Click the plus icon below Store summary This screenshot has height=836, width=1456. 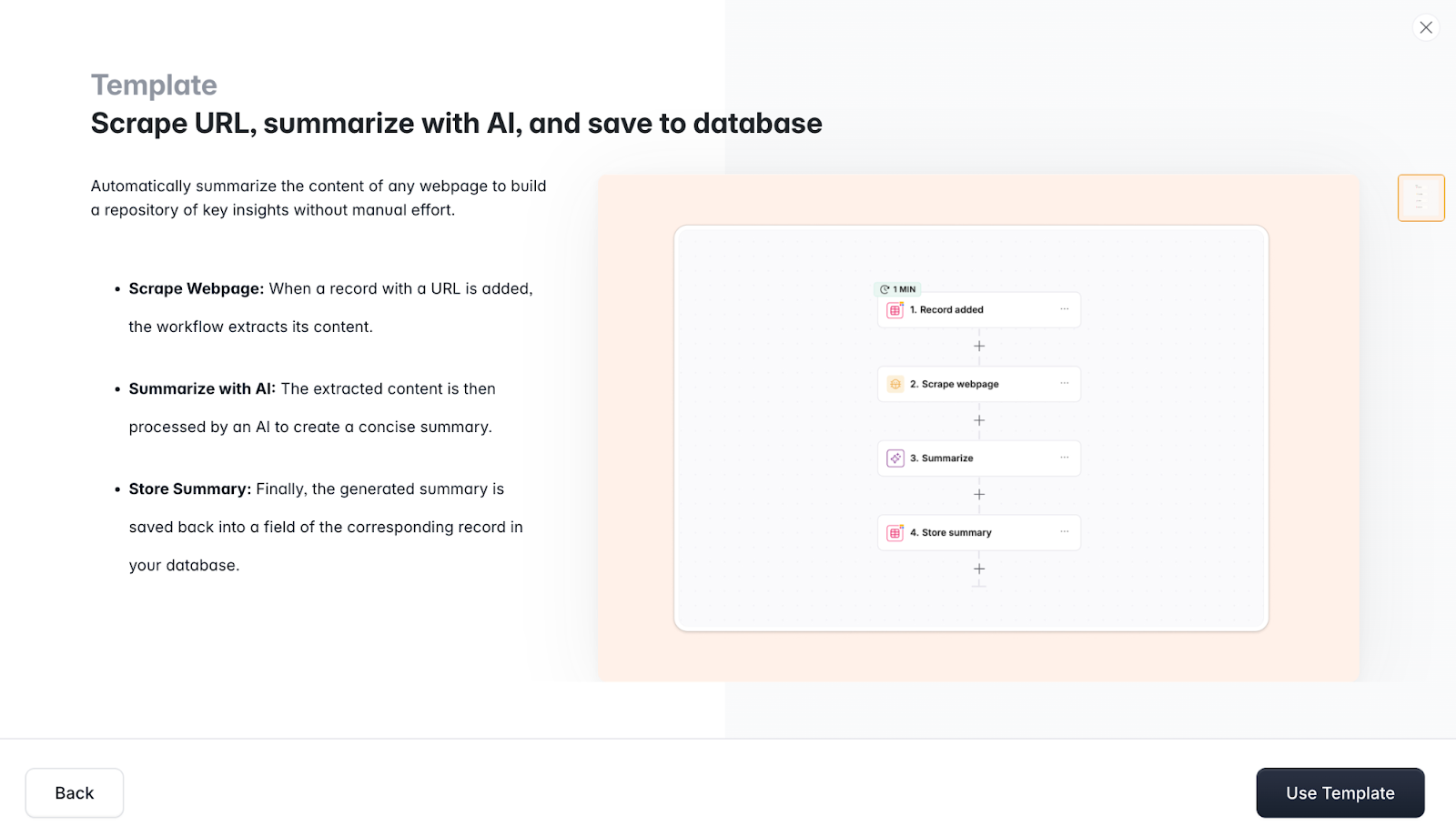point(979,569)
